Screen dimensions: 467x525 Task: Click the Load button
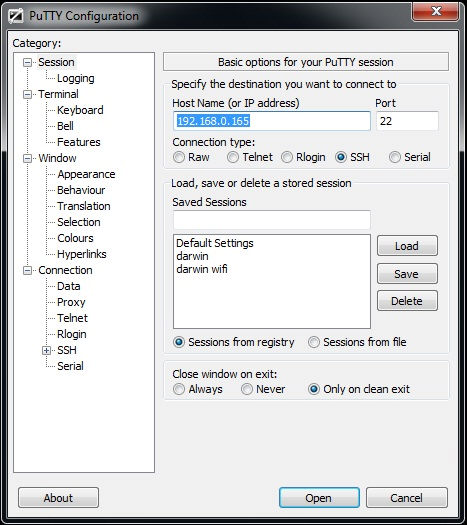point(407,246)
